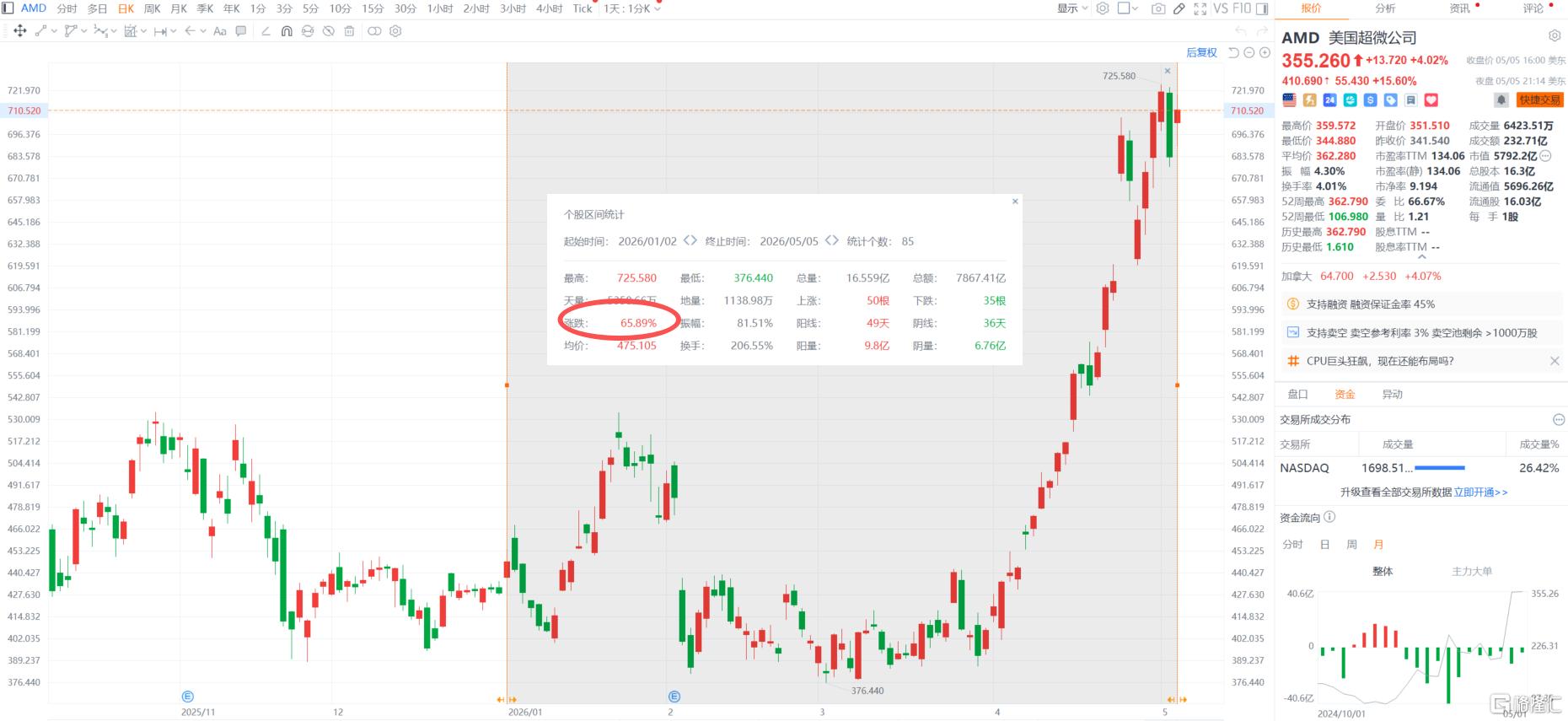Image resolution: width=1568 pixels, height=721 pixels.
Task: Open the 资讯 news tab
Action: pyautogui.click(x=1459, y=8)
